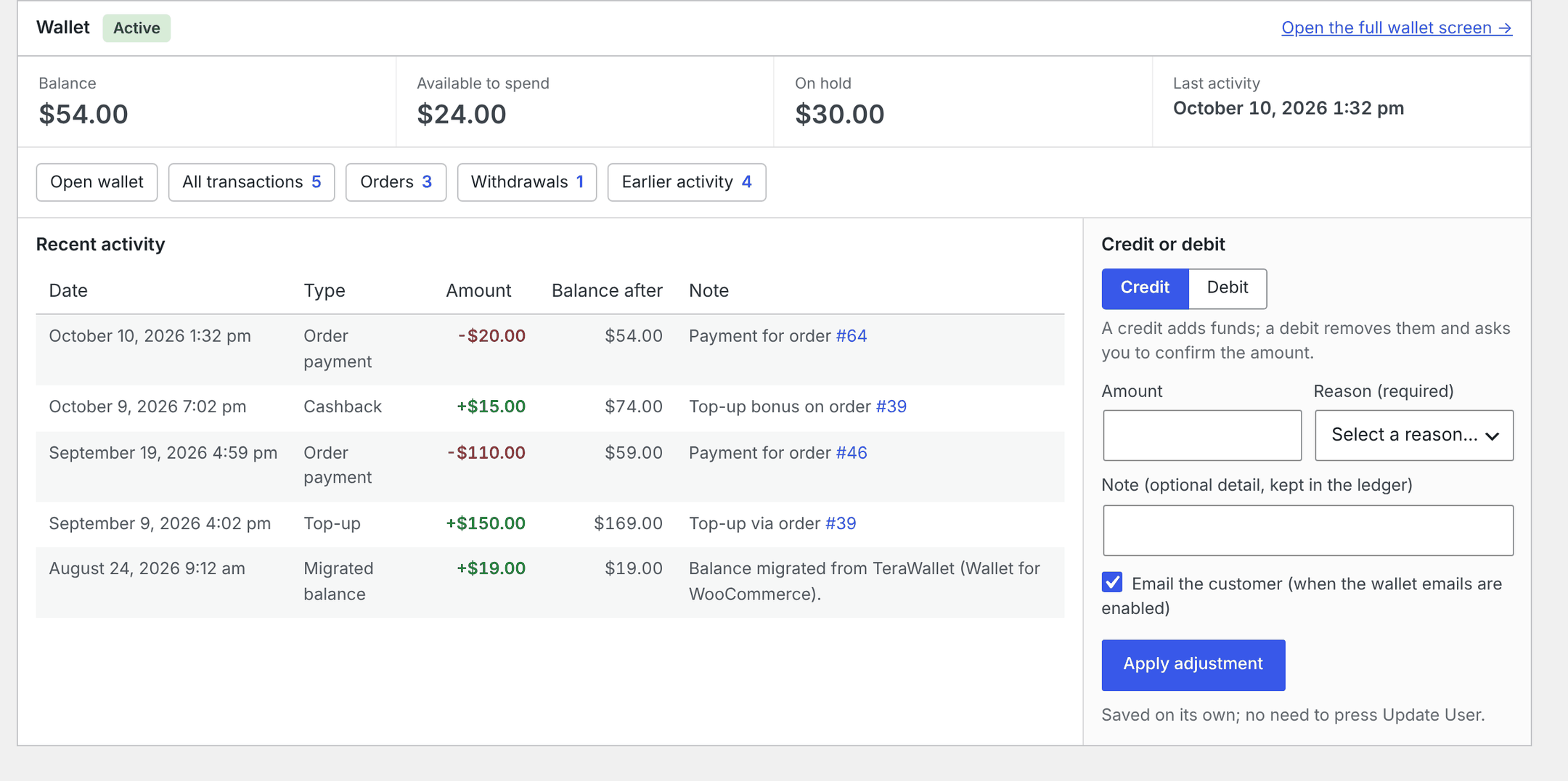Click date September 19, 2026 4:59 pm

tap(163, 453)
